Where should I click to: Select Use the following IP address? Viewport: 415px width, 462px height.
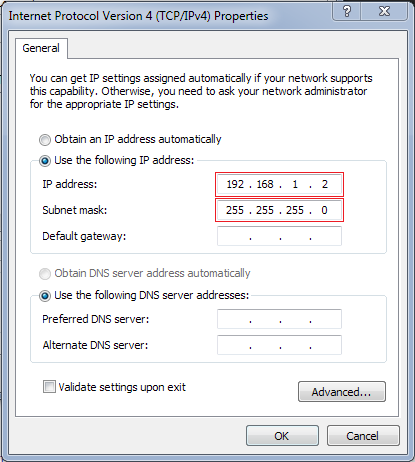[45, 161]
